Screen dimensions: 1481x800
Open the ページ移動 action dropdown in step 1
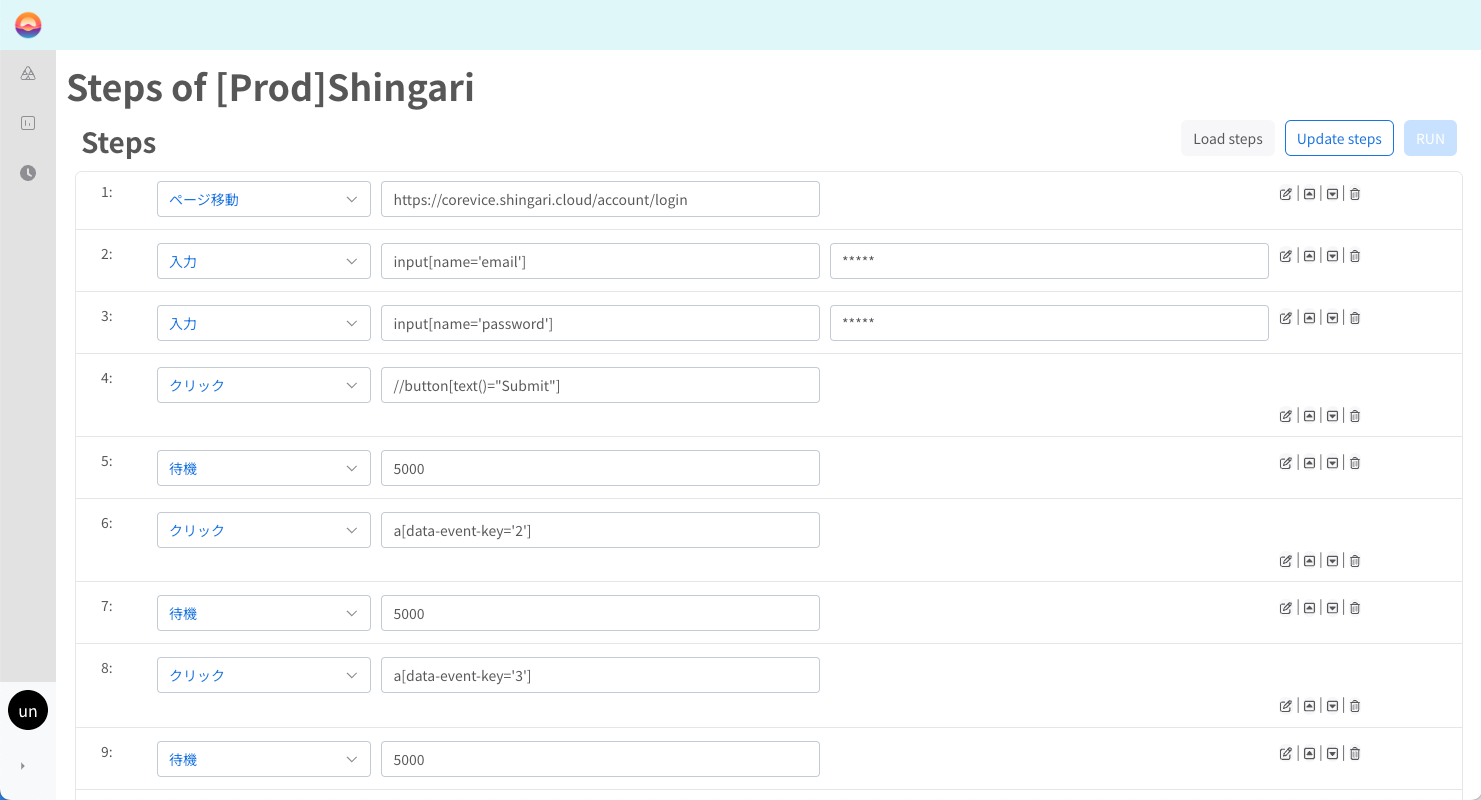tap(263, 199)
